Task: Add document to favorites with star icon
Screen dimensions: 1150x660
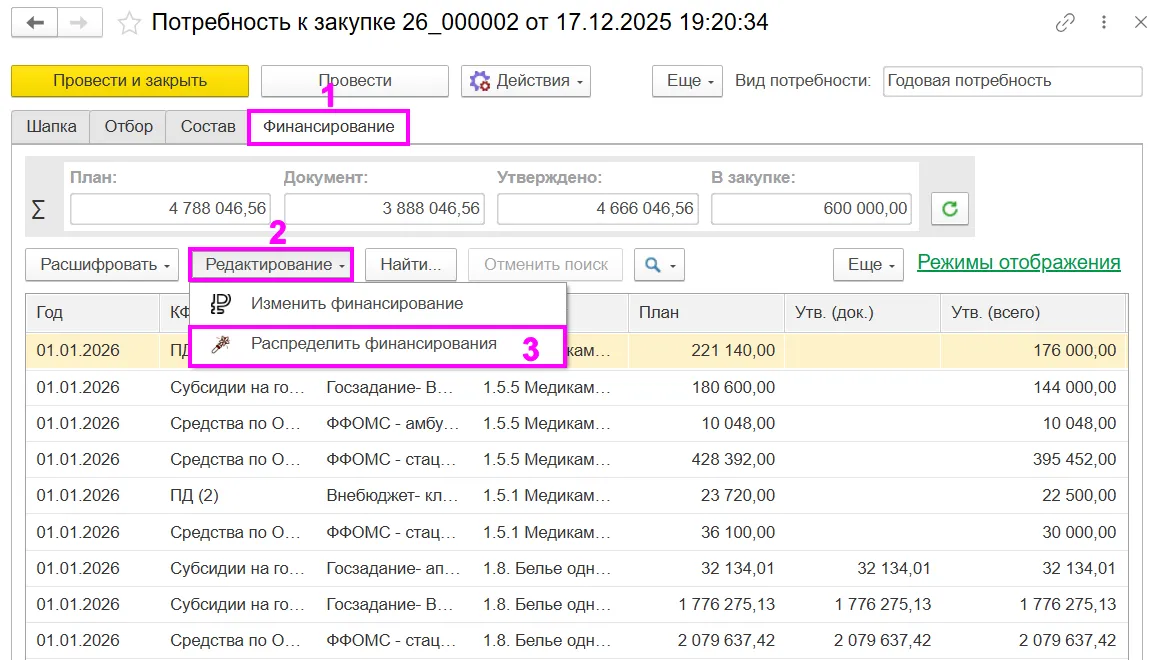Action: (x=129, y=23)
